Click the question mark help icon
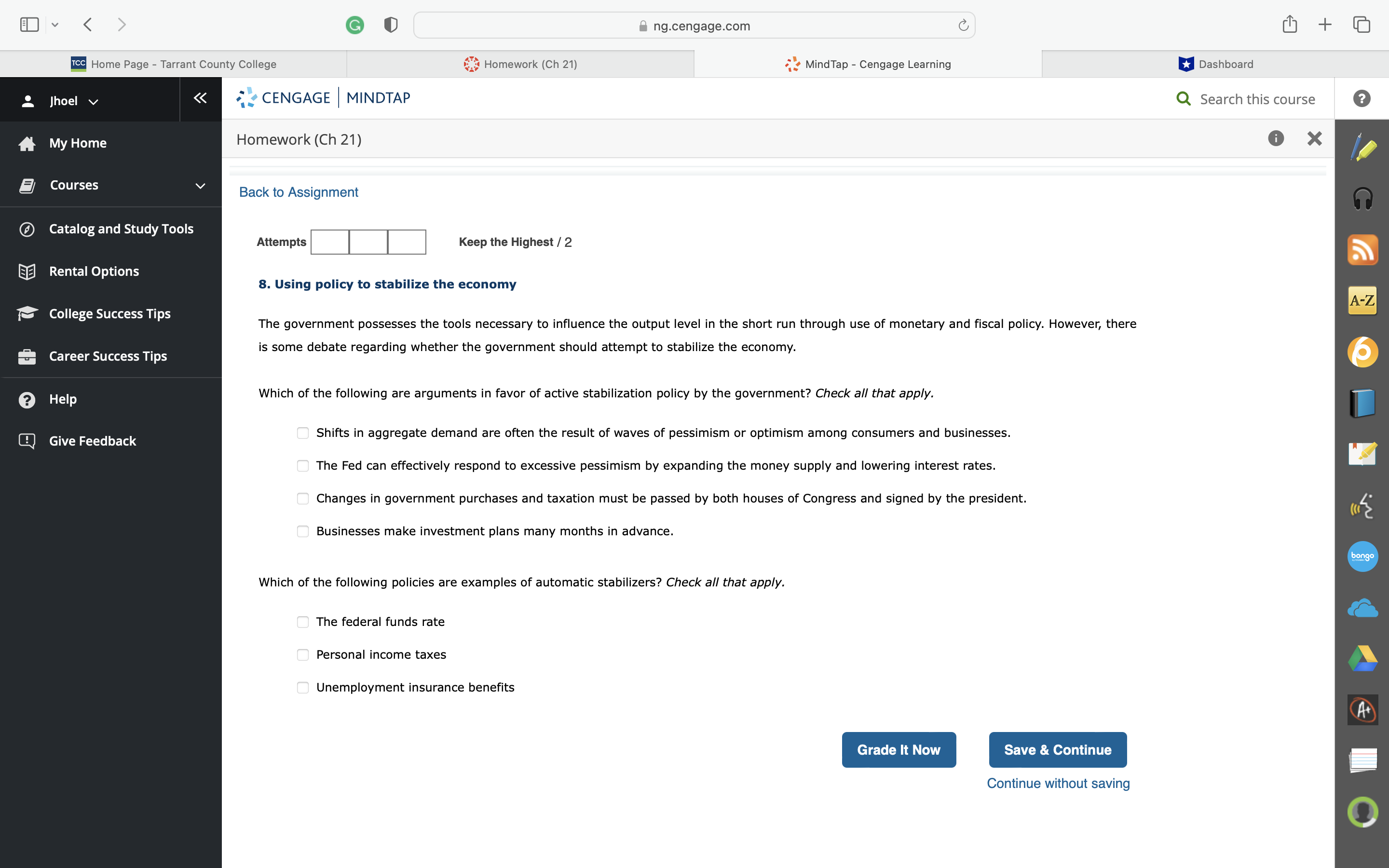 pyautogui.click(x=1362, y=99)
